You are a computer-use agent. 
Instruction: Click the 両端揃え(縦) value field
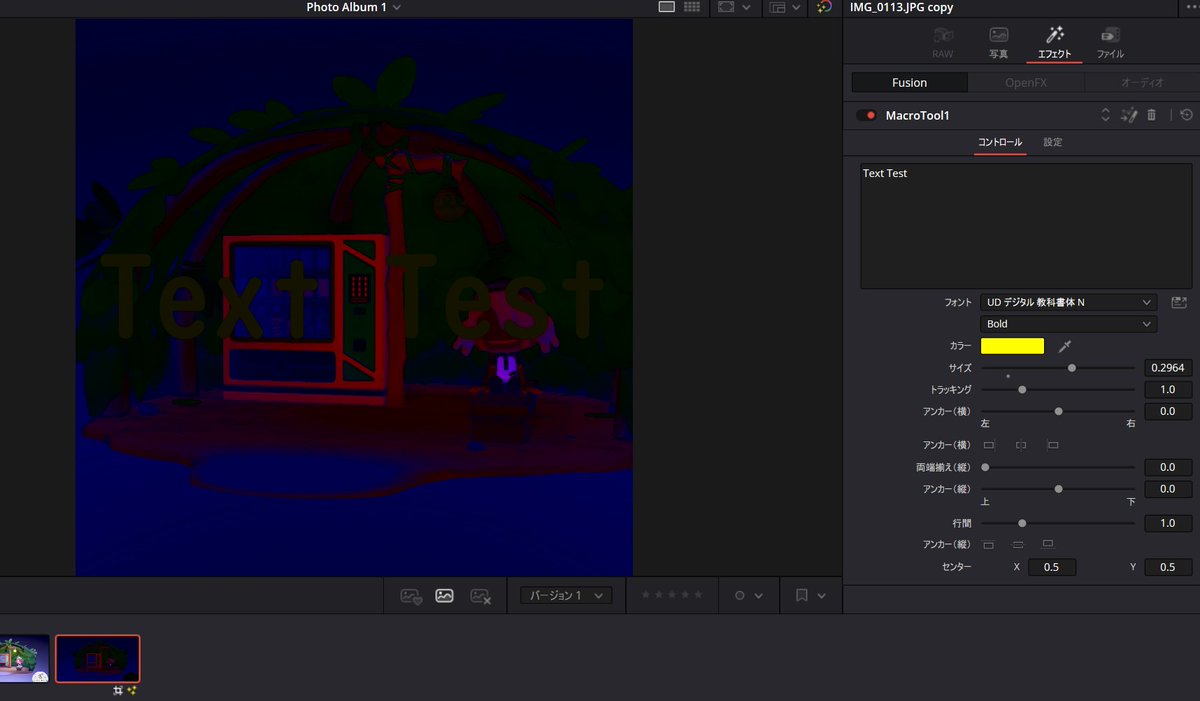pyautogui.click(x=1168, y=467)
